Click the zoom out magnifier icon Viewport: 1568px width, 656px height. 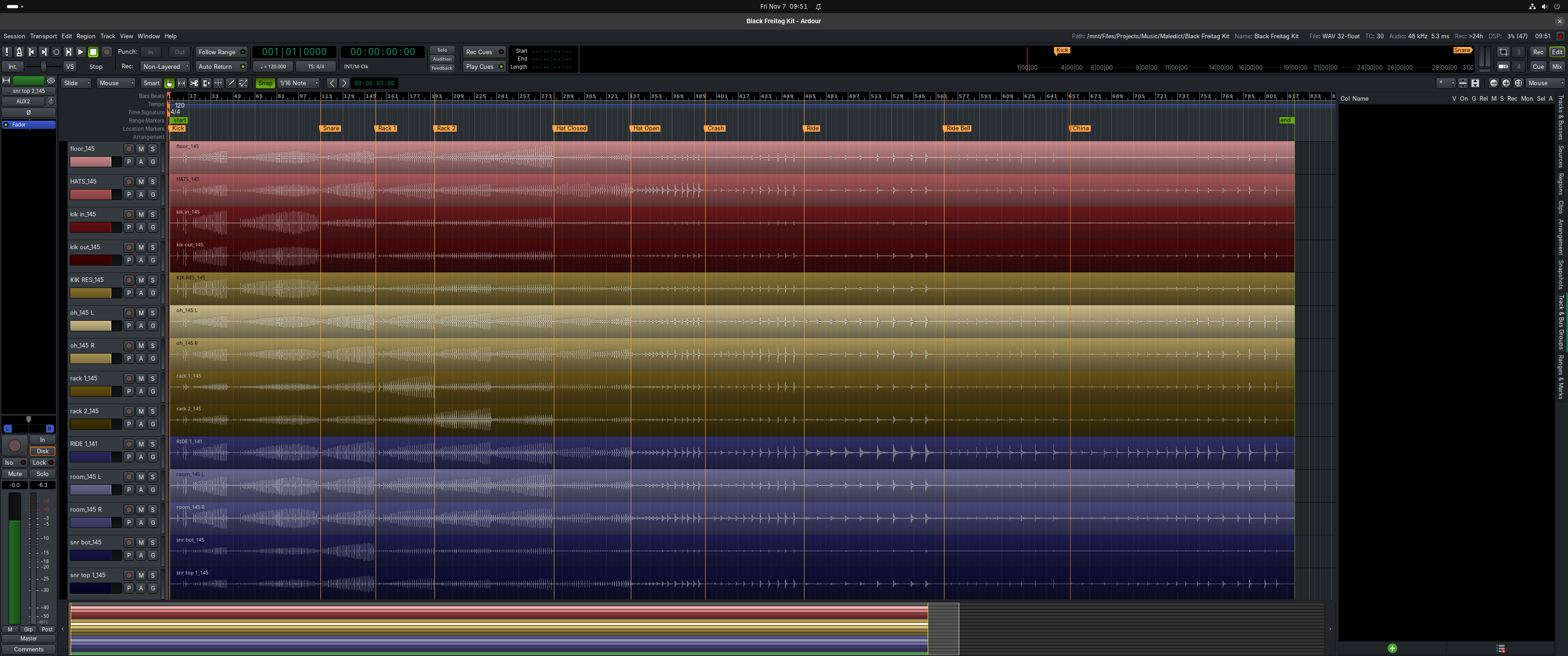coord(1493,83)
